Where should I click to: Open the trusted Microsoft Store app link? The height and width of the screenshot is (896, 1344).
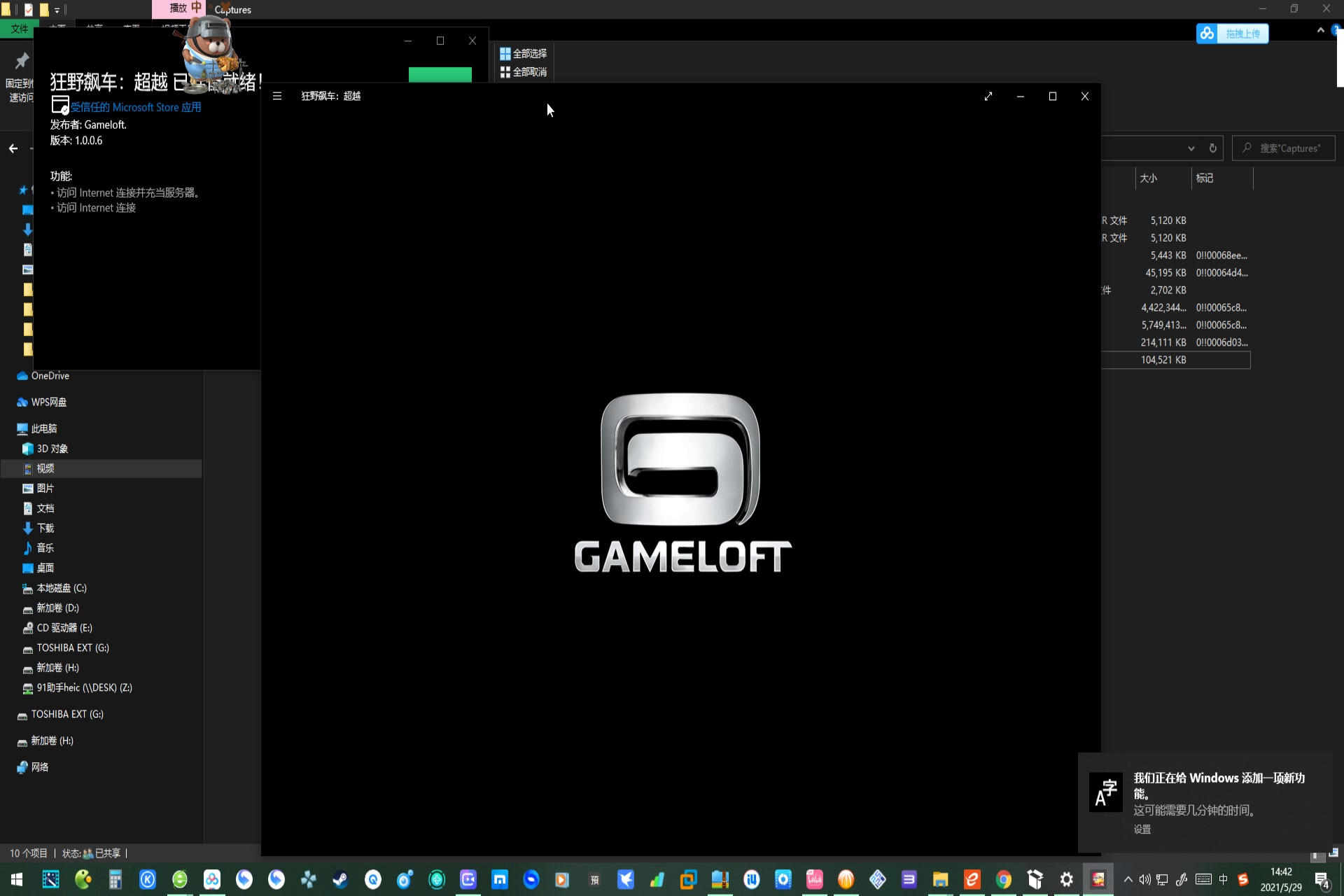click(x=135, y=107)
